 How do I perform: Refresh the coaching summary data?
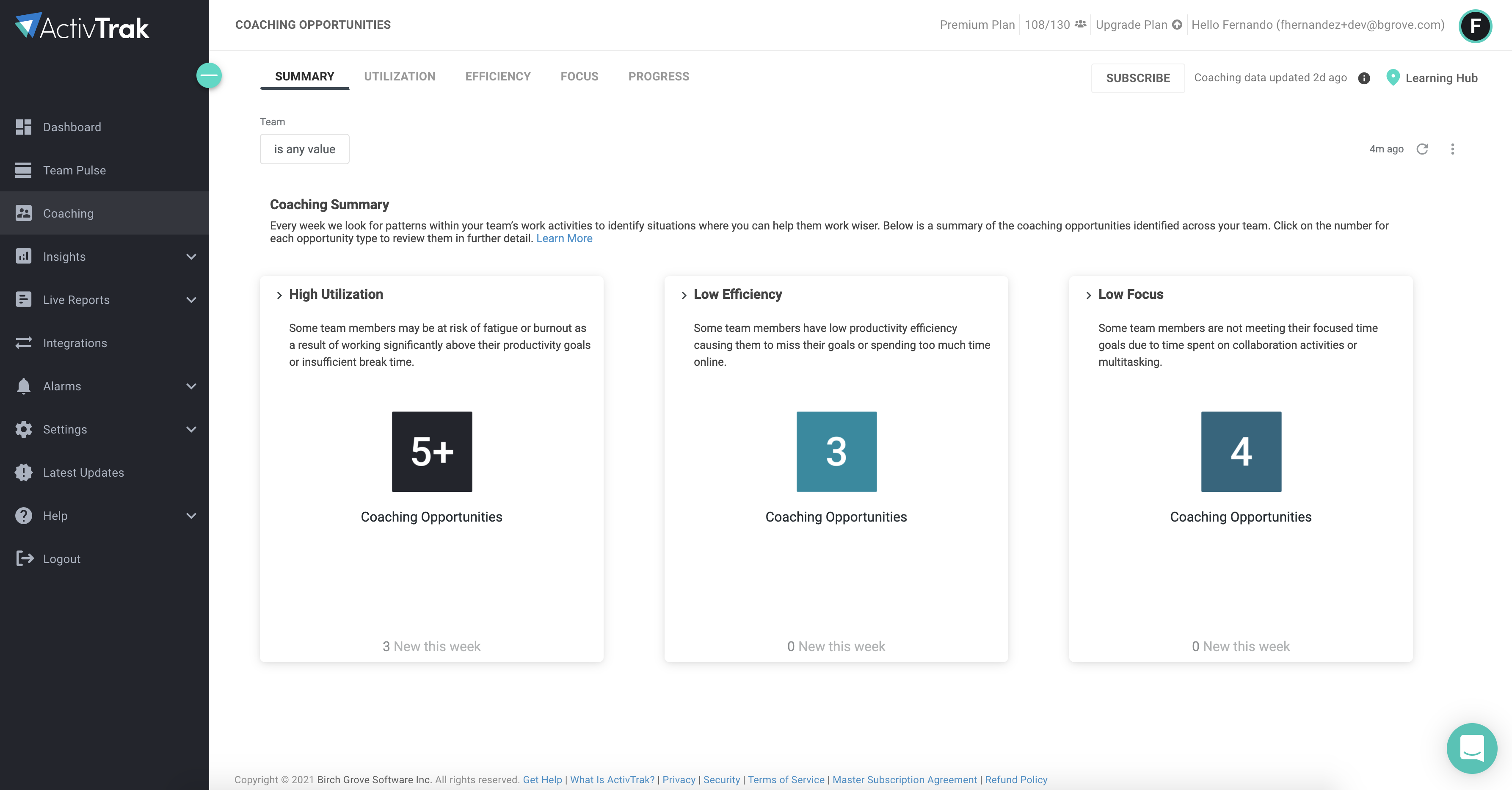[1422, 149]
